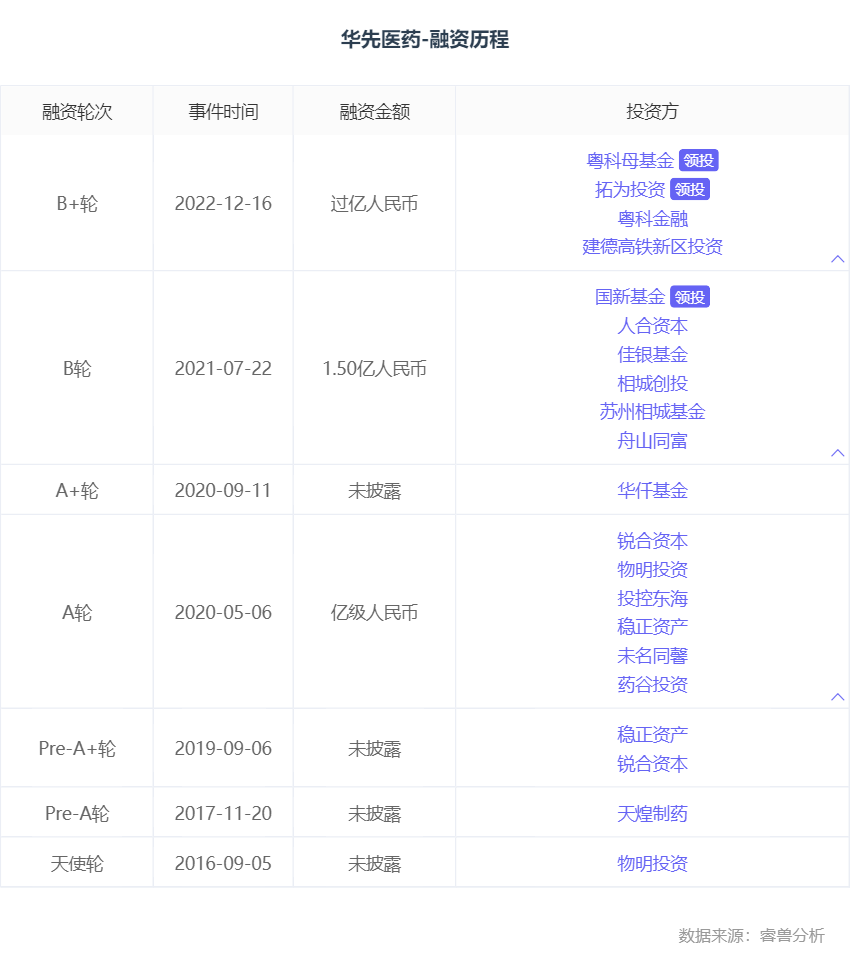Open the 未名同馨 investor link
The width and height of the screenshot is (850, 978).
(x=652, y=656)
